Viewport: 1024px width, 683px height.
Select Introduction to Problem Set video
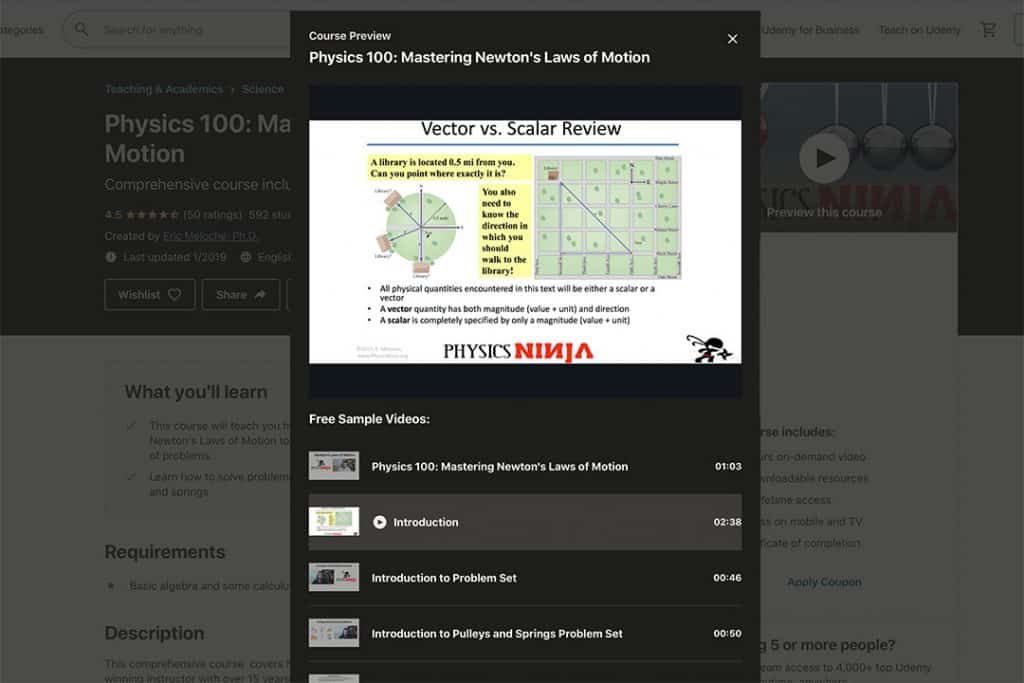tap(444, 578)
